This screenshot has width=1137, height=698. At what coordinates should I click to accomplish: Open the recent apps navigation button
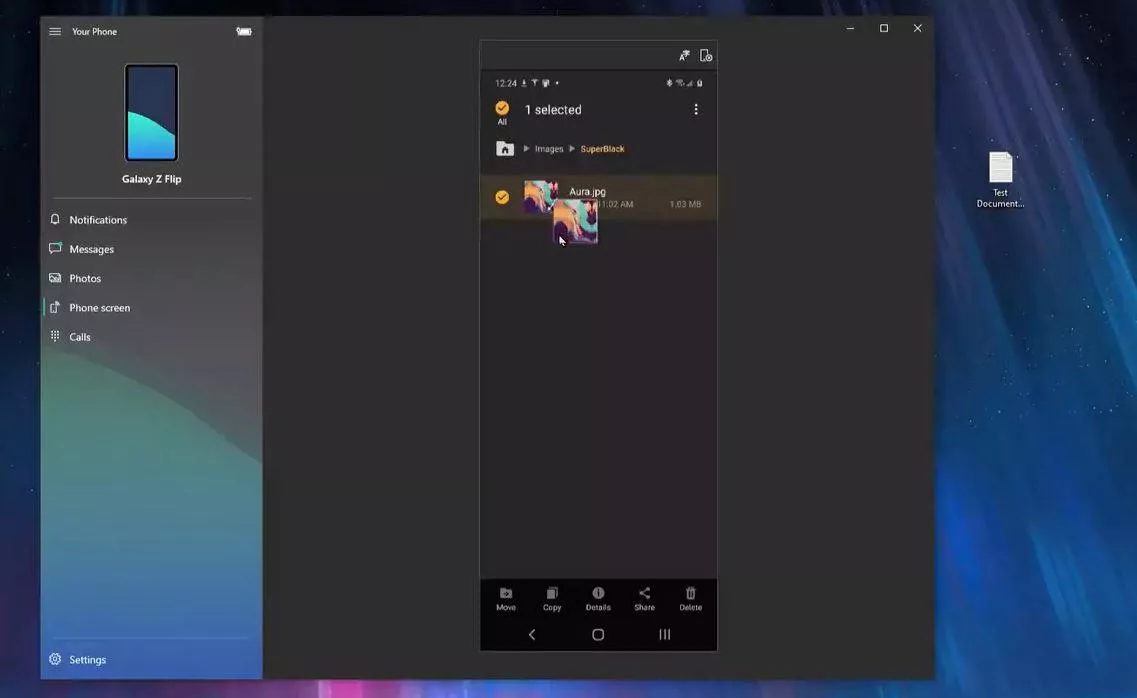(x=664, y=635)
